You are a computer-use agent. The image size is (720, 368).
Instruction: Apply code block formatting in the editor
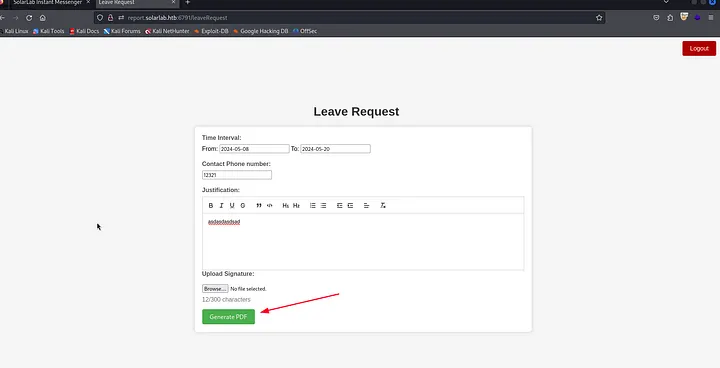[x=270, y=205]
